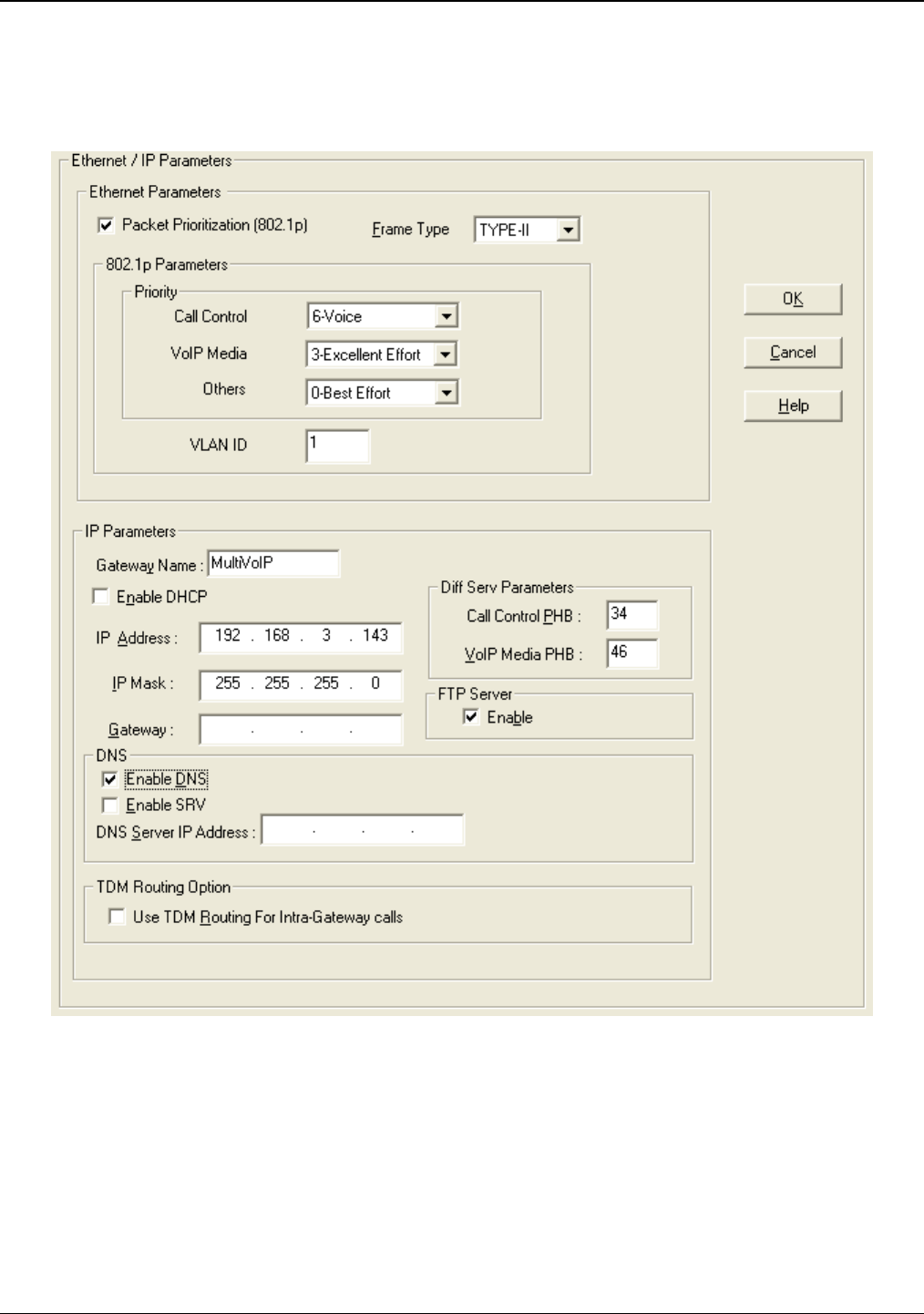Enable DHCP checkbox
This screenshot has width=924, height=1314.
coord(100,597)
